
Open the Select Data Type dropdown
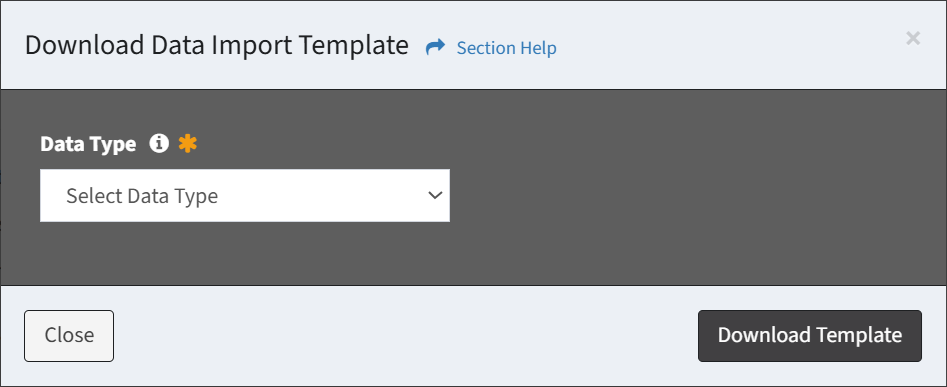[x=245, y=196]
